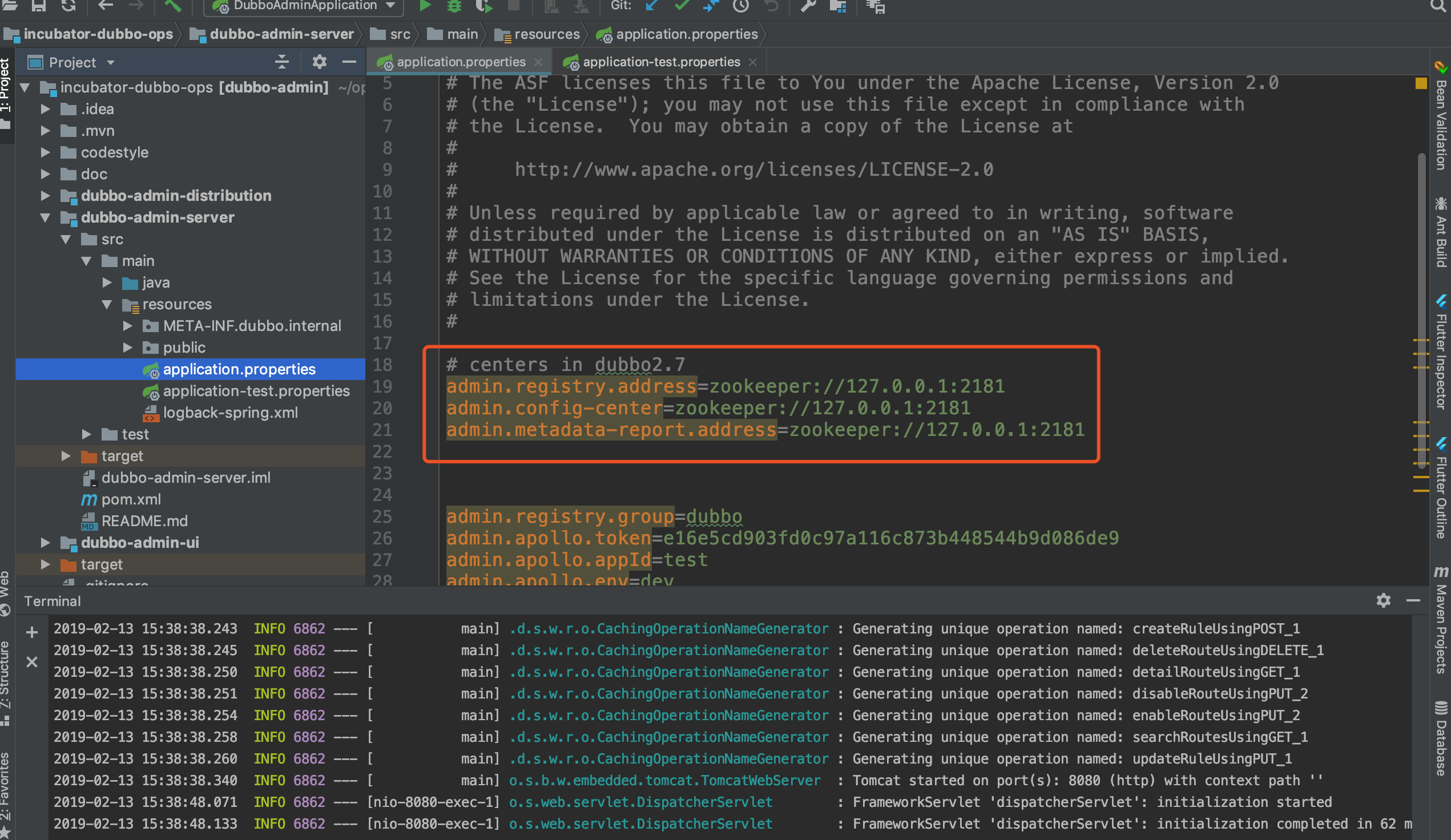The height and width of the screenshot is (840, 1451).
Task: Click dubbo-admin-server in the breadcrumb
Action: (x=281, y=35)
